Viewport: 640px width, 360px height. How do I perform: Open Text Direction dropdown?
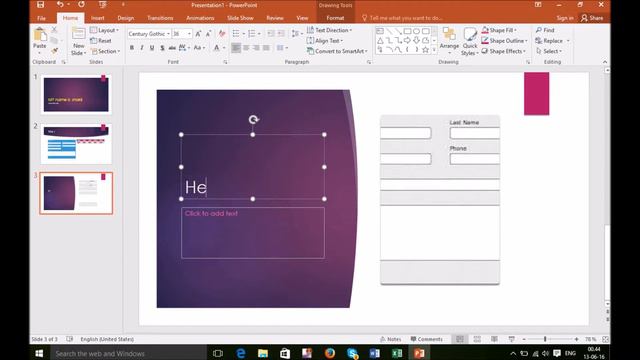pyautogui.click(x=329, y=30)
